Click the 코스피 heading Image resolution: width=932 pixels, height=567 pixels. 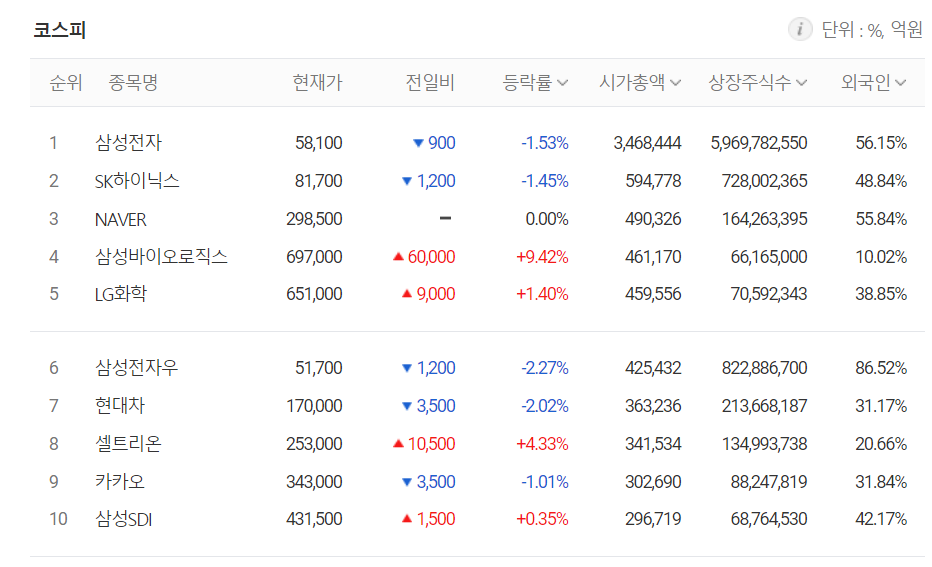59,30
